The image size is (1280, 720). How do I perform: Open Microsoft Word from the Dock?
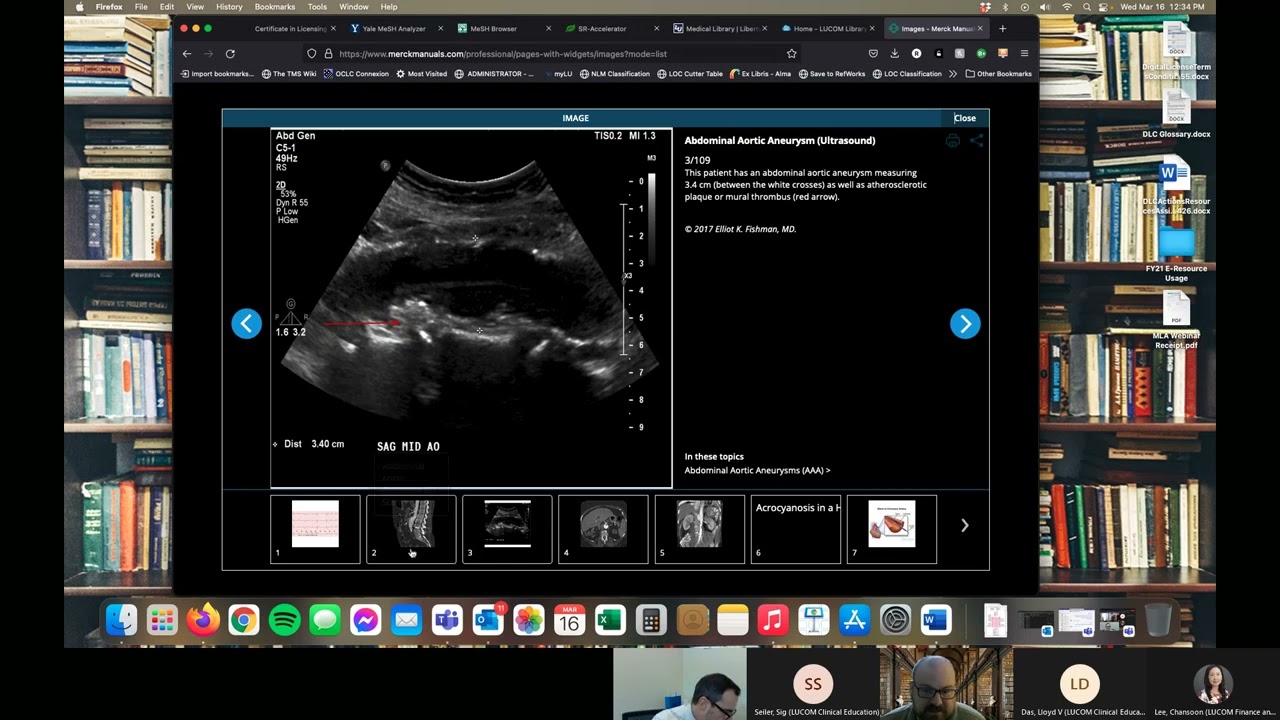(x=936, y=621)
